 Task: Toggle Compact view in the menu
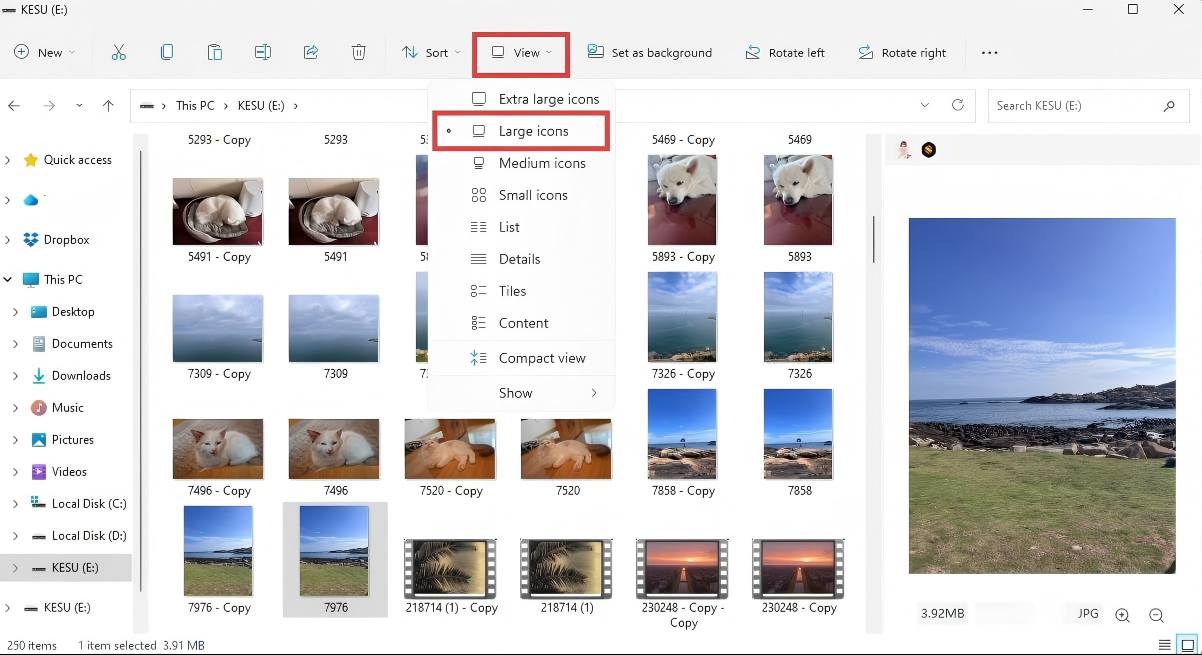click(x=541, y=358)
